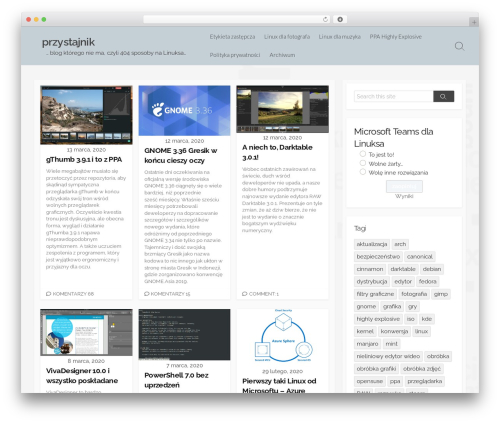Viewport: 500px width, 423px height.
Task: Open the PowerShell terminal thumbnail
Action: pos(184,334)
